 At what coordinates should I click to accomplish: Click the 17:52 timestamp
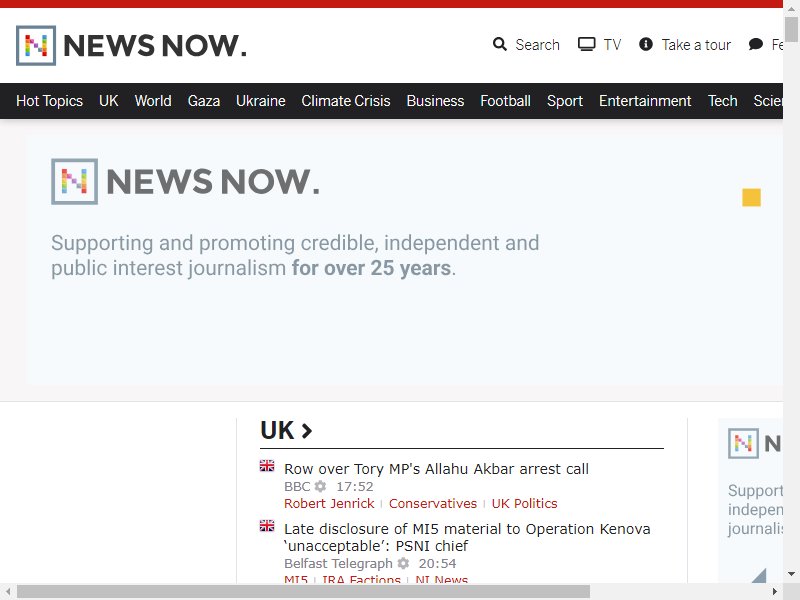(x=355, y=486)
